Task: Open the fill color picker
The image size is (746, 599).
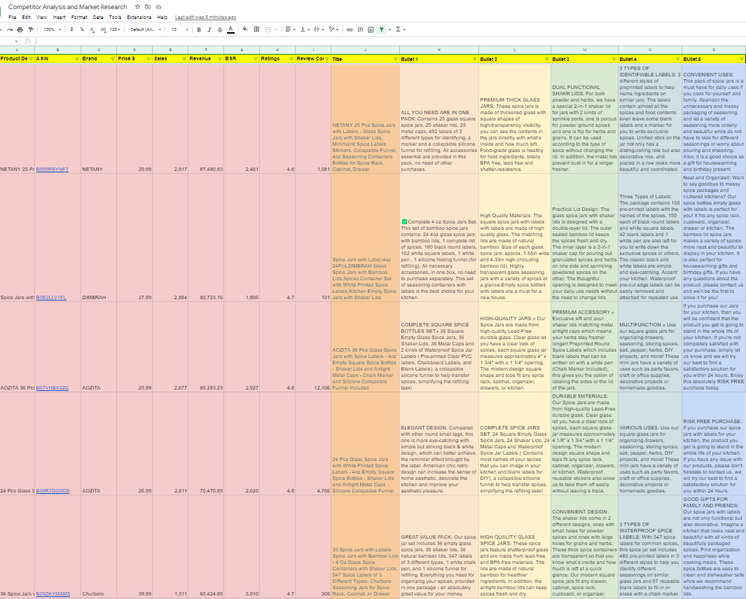Action: (x=245, y=29)
